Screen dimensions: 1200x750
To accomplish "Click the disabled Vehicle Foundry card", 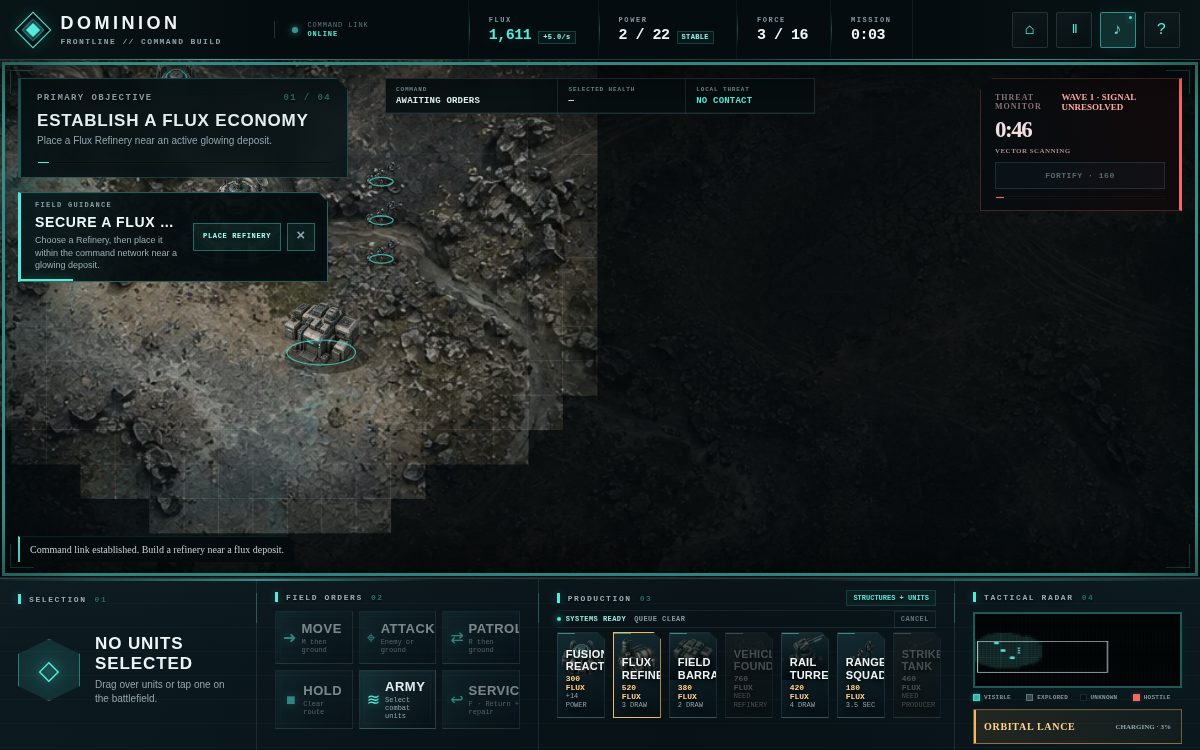I will (x=749, y=675).
